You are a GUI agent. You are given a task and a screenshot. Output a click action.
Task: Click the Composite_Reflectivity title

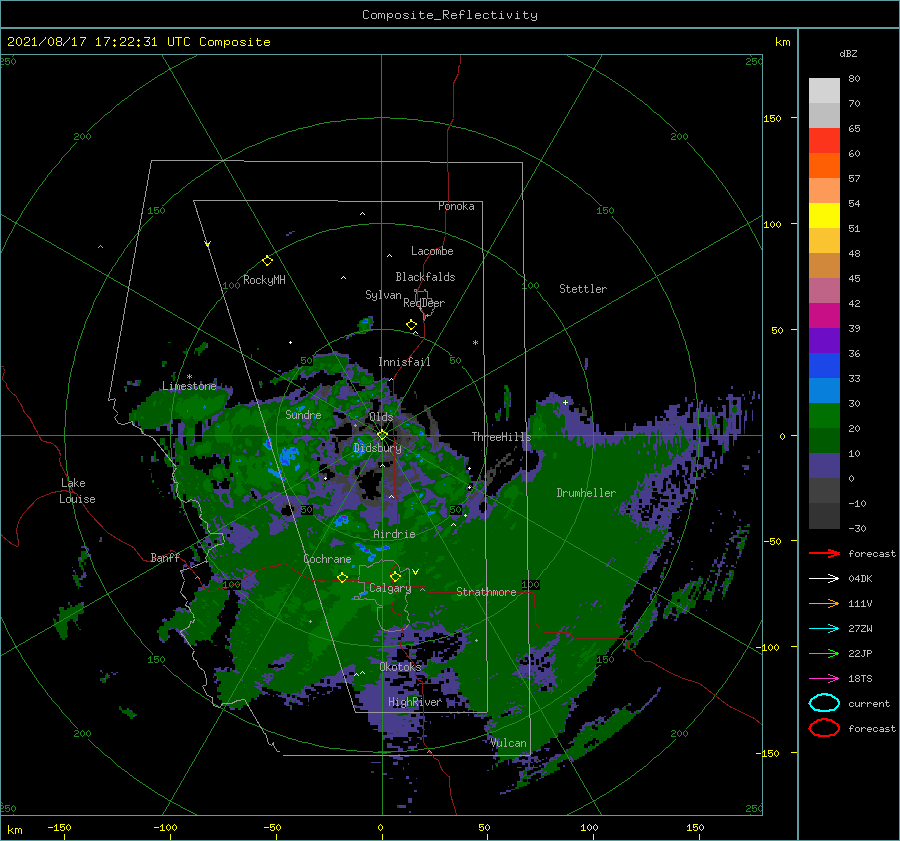450,15
